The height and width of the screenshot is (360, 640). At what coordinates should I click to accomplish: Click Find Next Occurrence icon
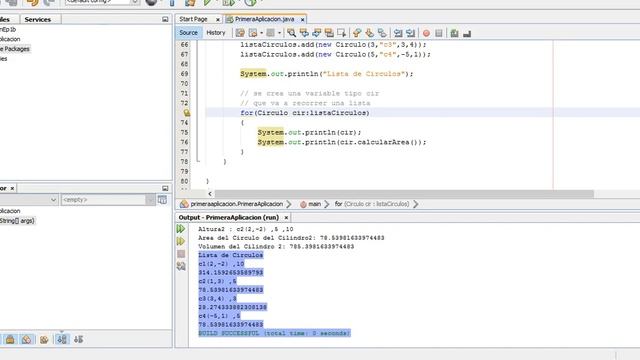[317, 33]
